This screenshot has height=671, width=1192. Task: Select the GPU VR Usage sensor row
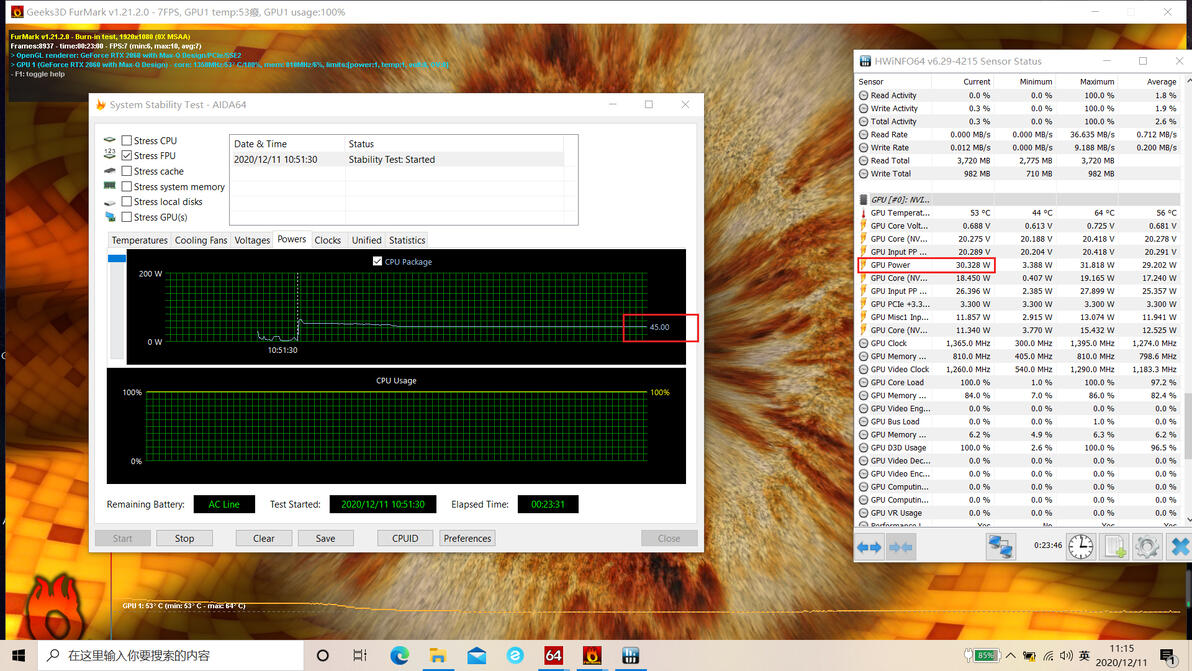coord(1019,513)
